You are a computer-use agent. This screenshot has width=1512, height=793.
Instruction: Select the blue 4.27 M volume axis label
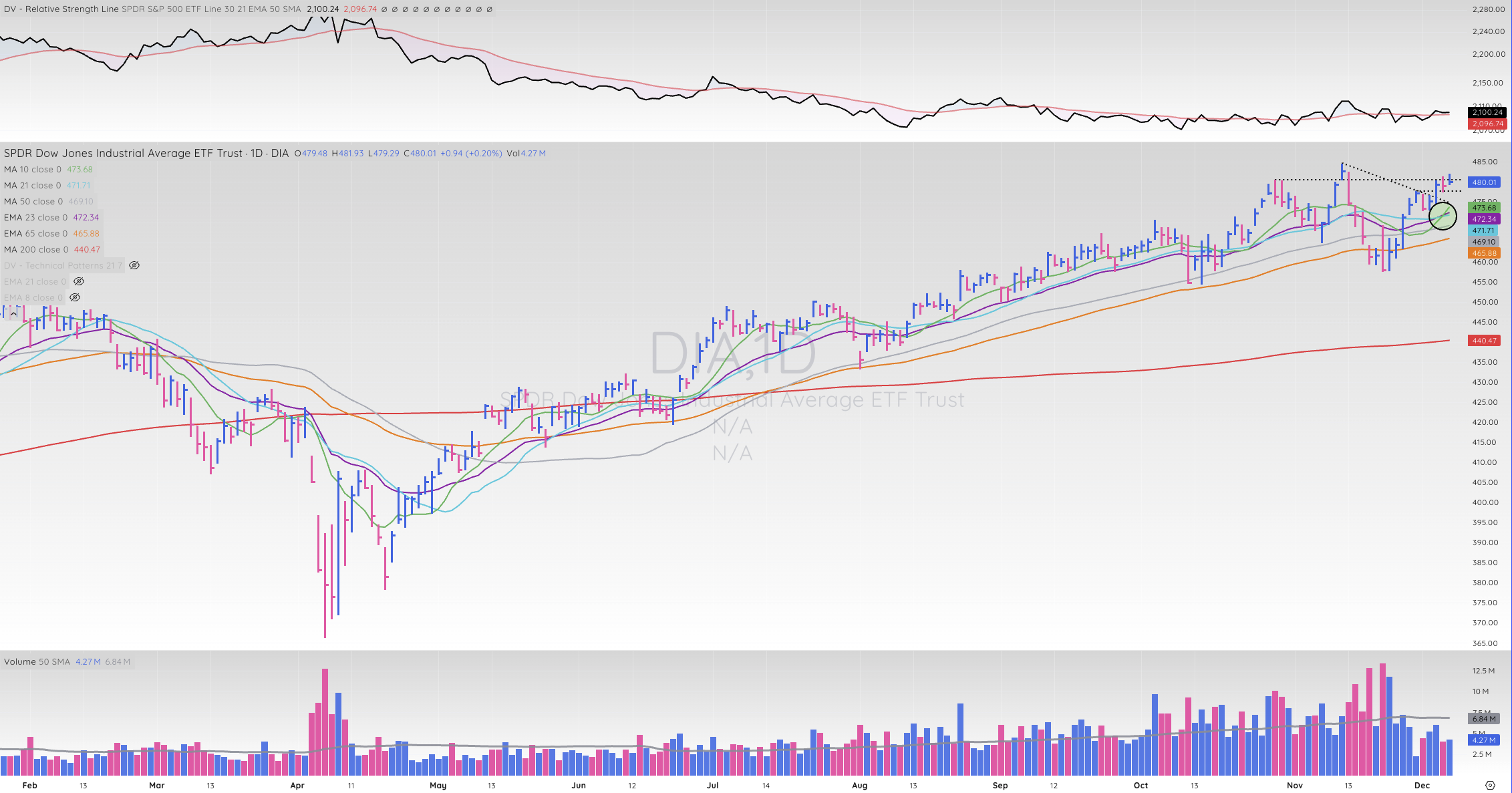(1483, 740)
